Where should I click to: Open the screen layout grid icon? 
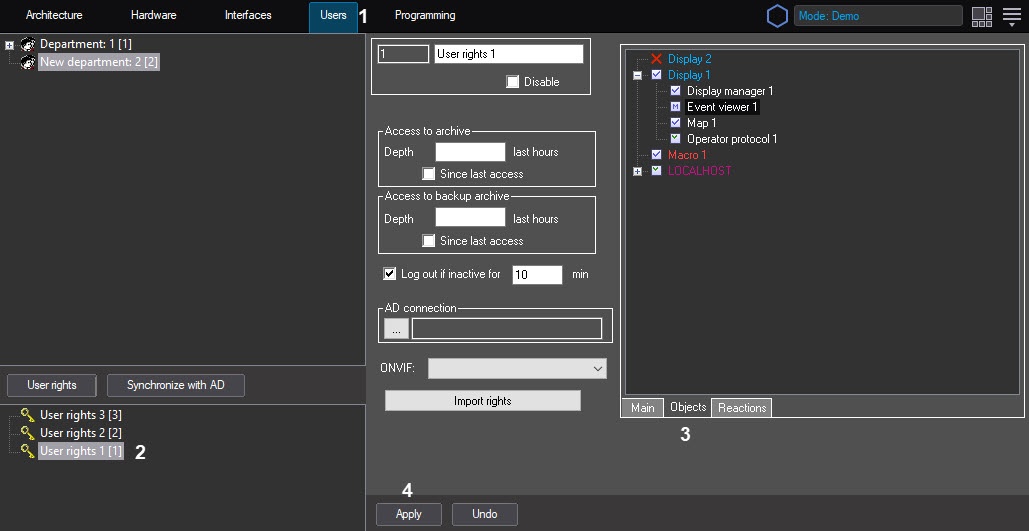[x=982, y=16]
